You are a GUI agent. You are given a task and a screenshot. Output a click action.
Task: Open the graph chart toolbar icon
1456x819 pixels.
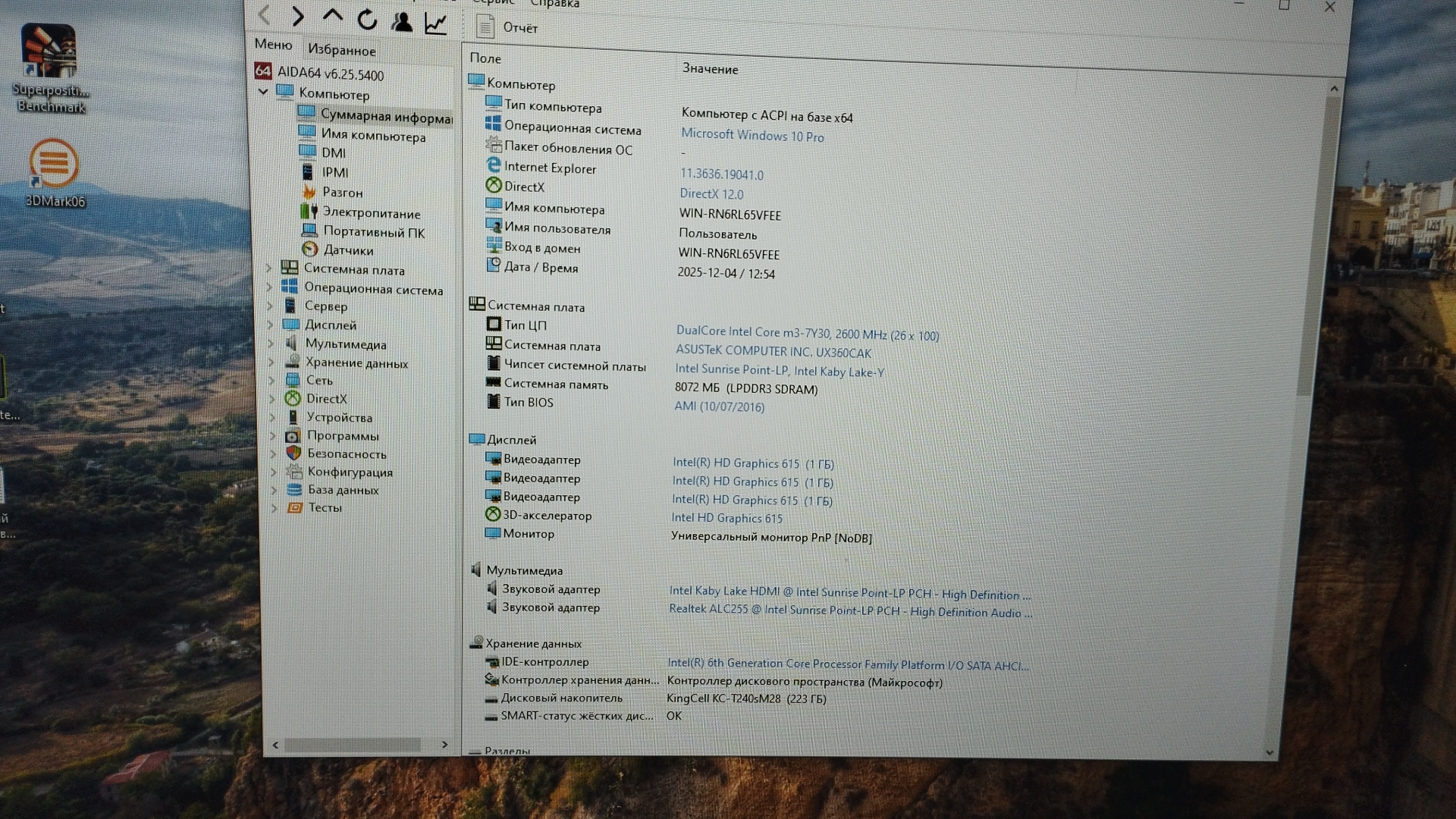pos(435,24)
